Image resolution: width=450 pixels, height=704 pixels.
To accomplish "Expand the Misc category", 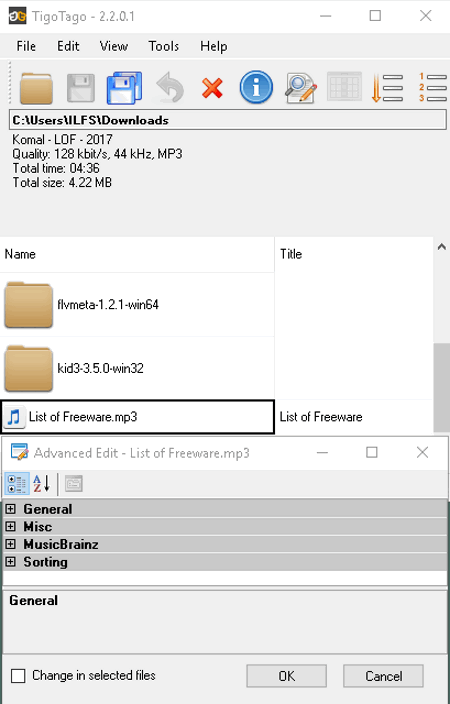I will coord(10,526).
